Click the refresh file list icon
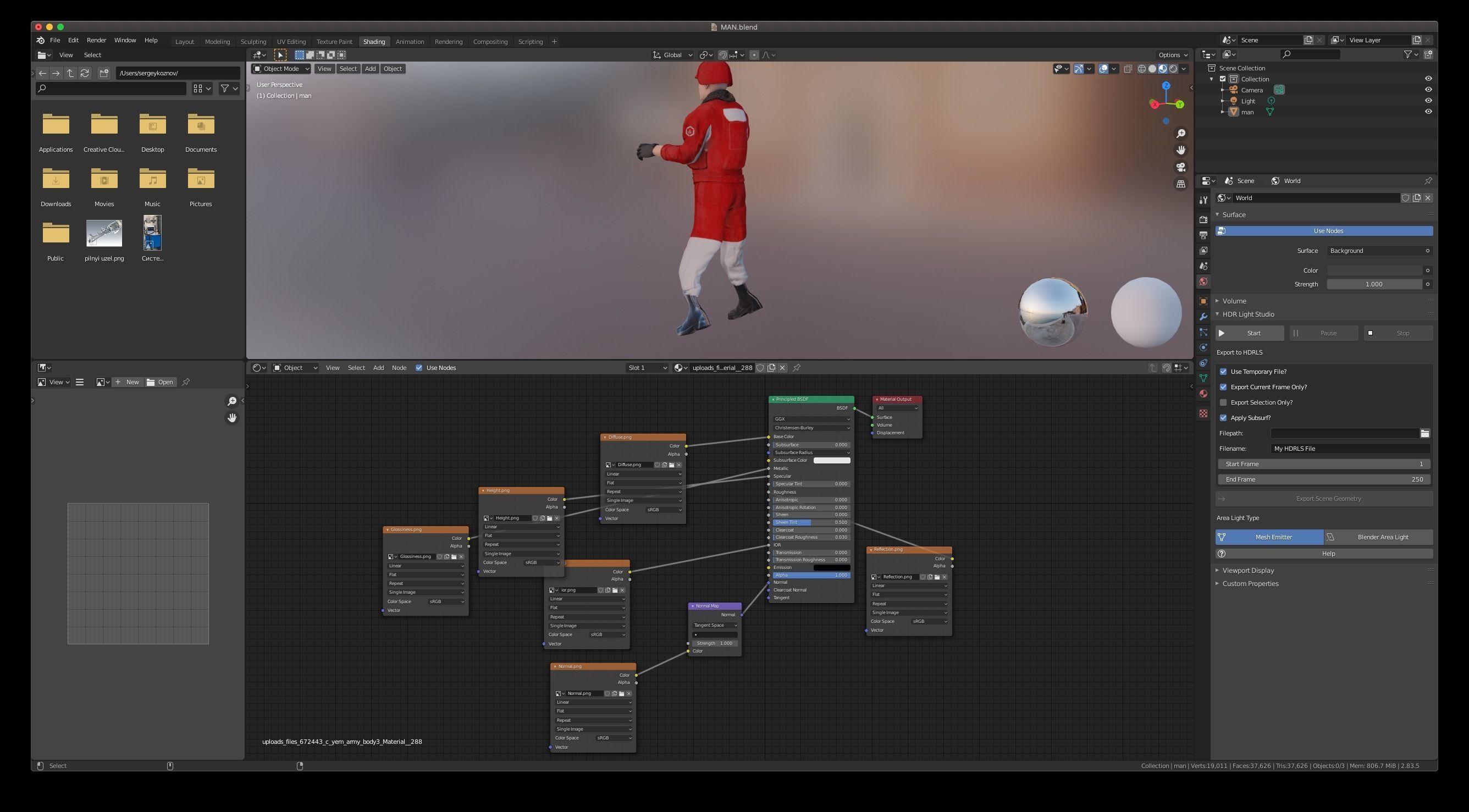This screenshot has height=812, width=1469. click(85, 73)
